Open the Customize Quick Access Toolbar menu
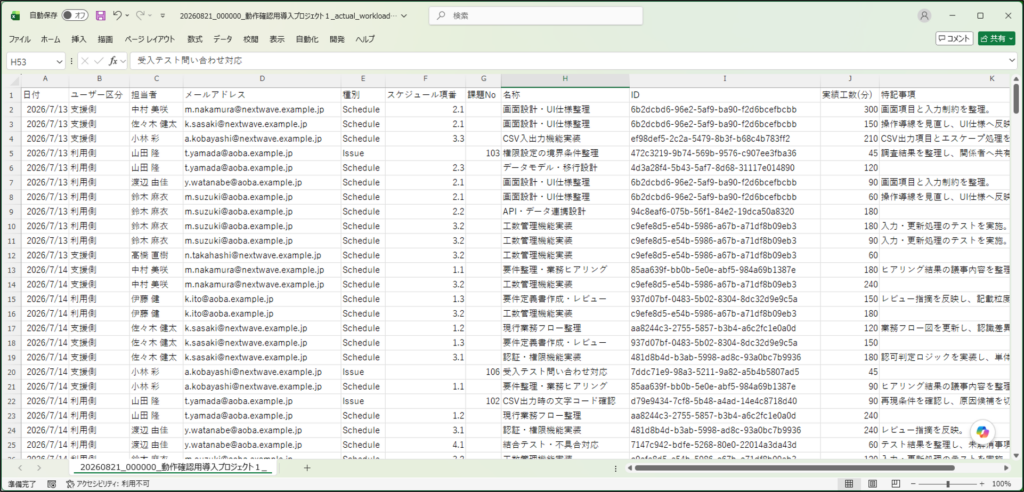The width and height of the screenshot is (1024, 492). 163,15
